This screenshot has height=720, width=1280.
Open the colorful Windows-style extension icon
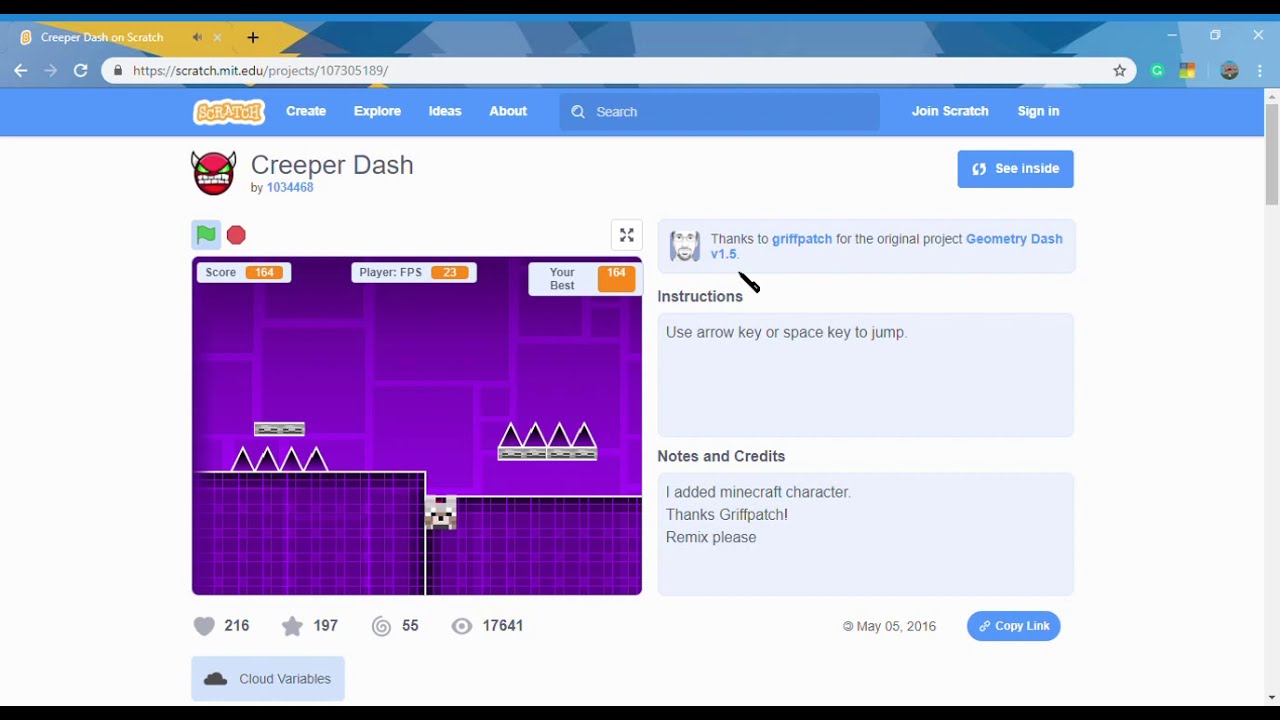click(1187, 71)
